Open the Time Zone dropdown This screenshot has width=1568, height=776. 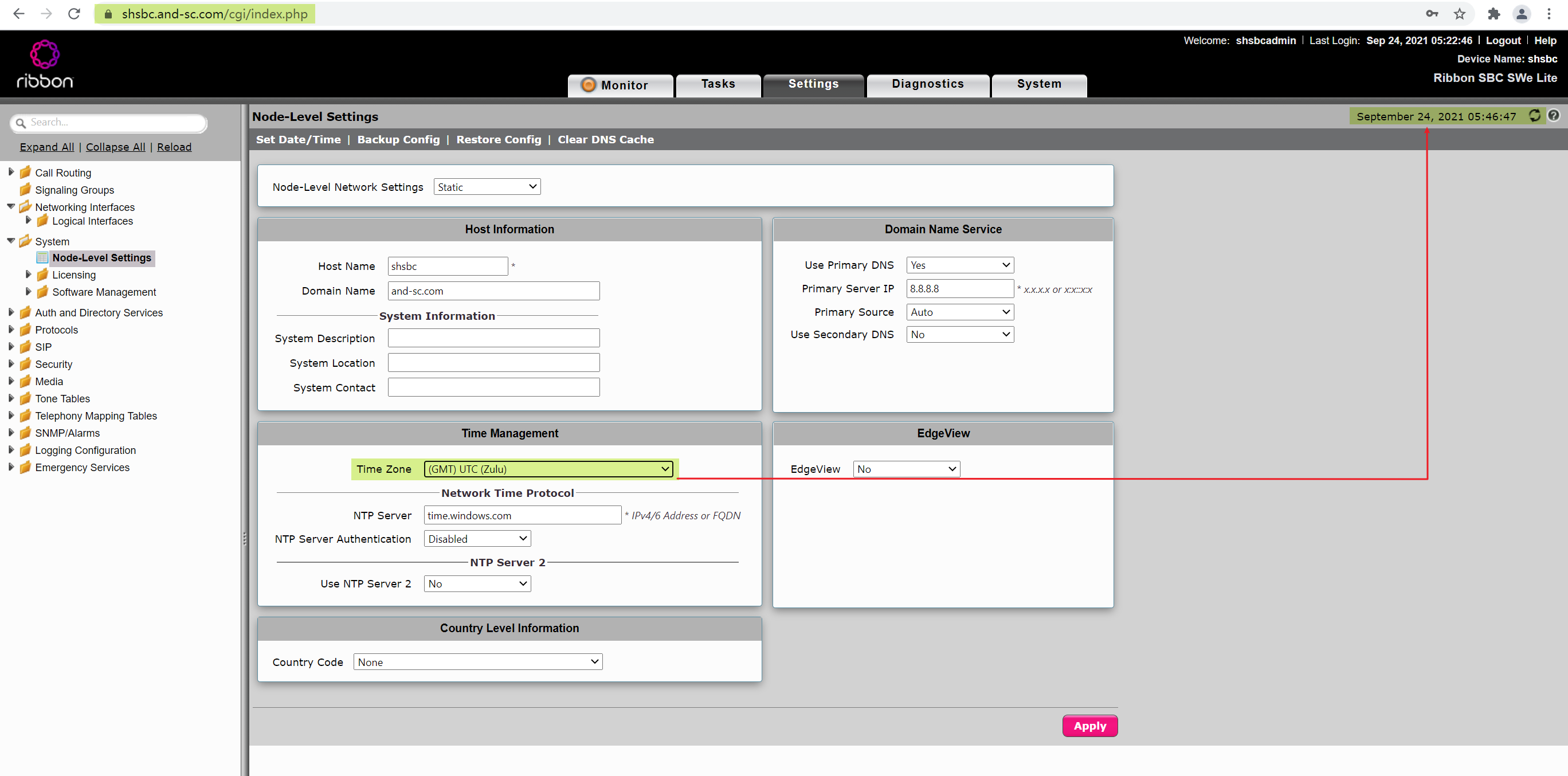click(x=548, y=469)
